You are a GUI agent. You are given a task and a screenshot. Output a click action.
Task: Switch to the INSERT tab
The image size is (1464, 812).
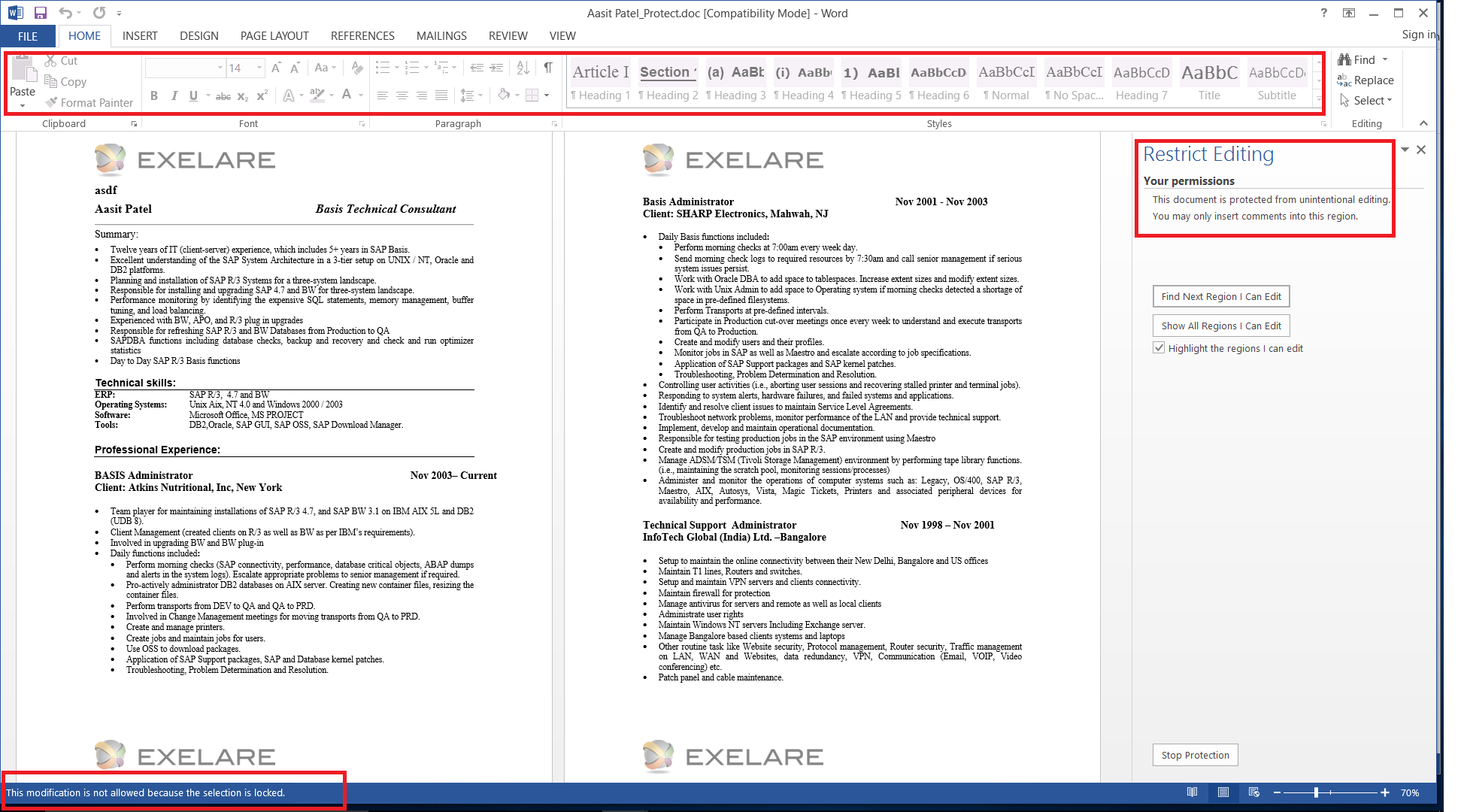click(x=140, y=36)
